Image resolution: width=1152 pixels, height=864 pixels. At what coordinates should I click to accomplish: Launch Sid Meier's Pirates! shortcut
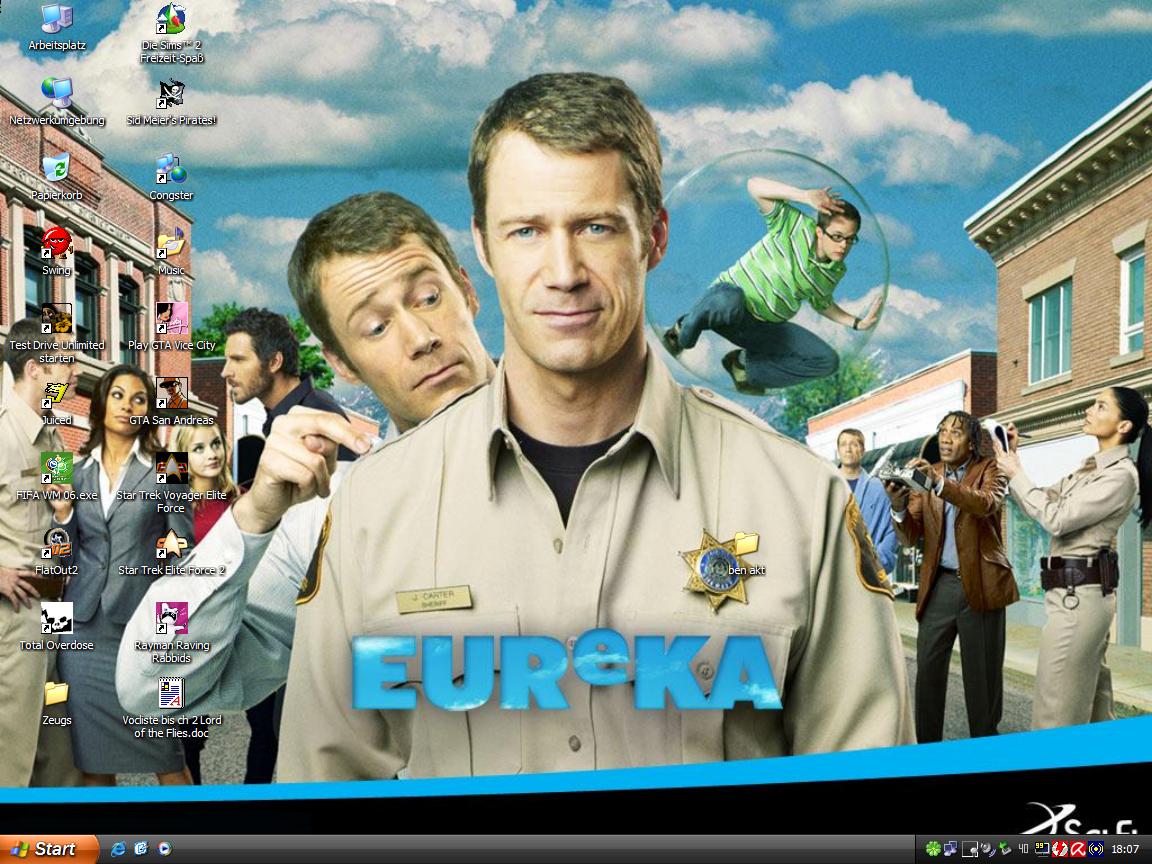tap(171, 94)
